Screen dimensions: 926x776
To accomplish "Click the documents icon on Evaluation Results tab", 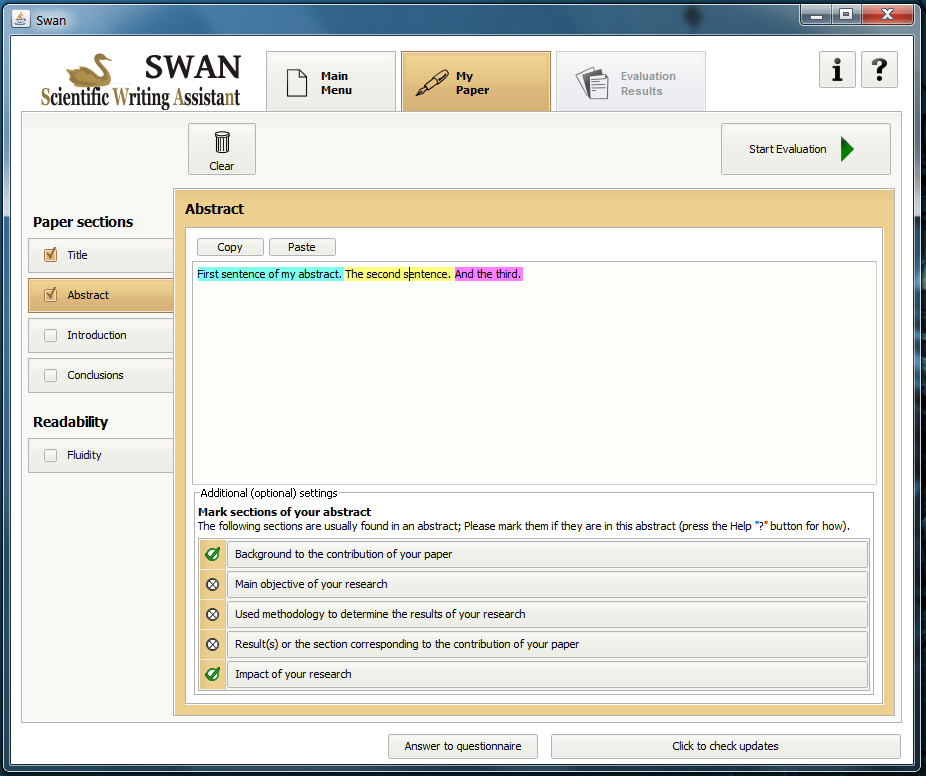I will 592,83.
